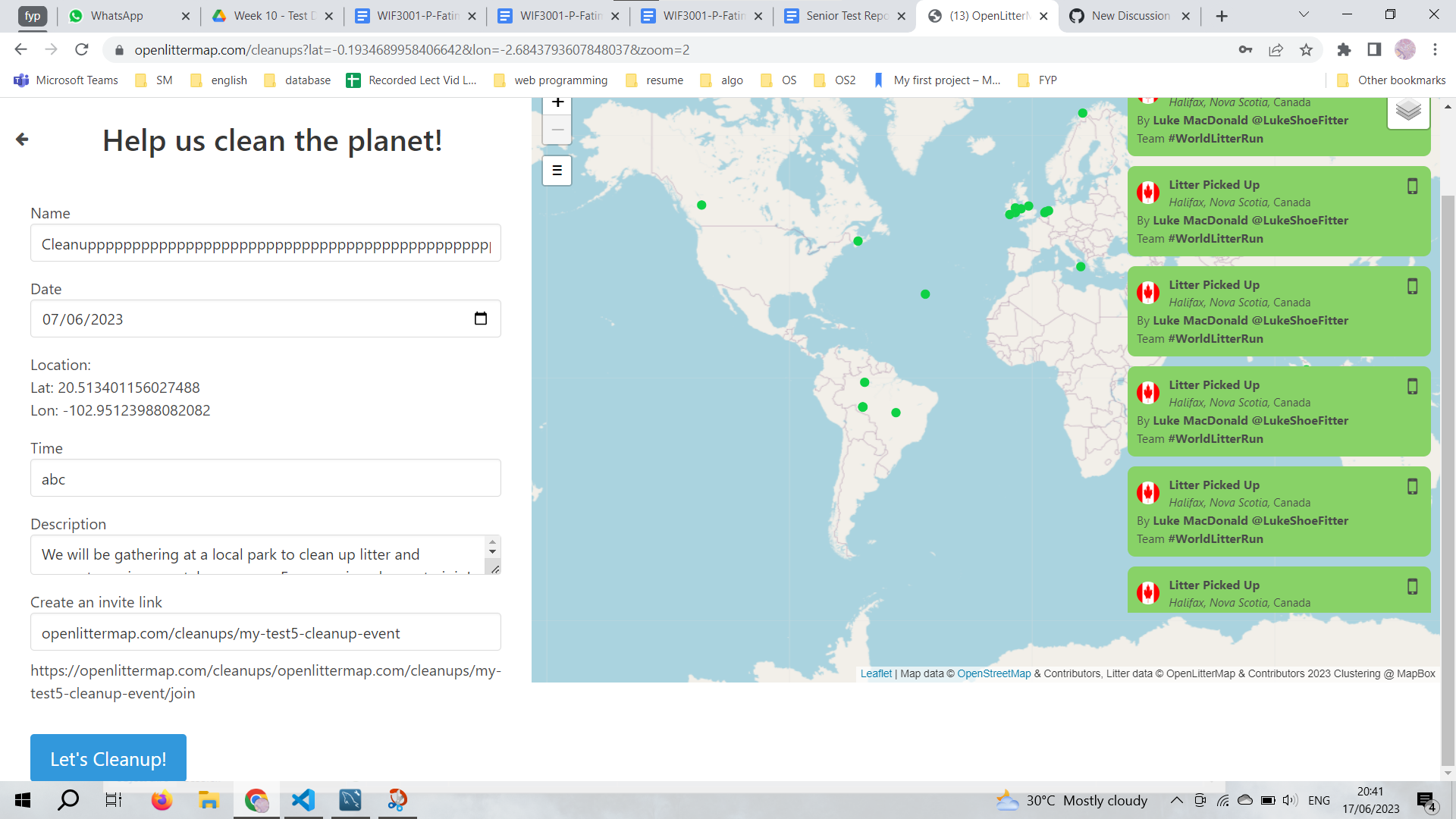Open the OpenStreetMap attribution link
Image resolution: width=1456 pixels, height=819 pixels.
pos(994,673)
